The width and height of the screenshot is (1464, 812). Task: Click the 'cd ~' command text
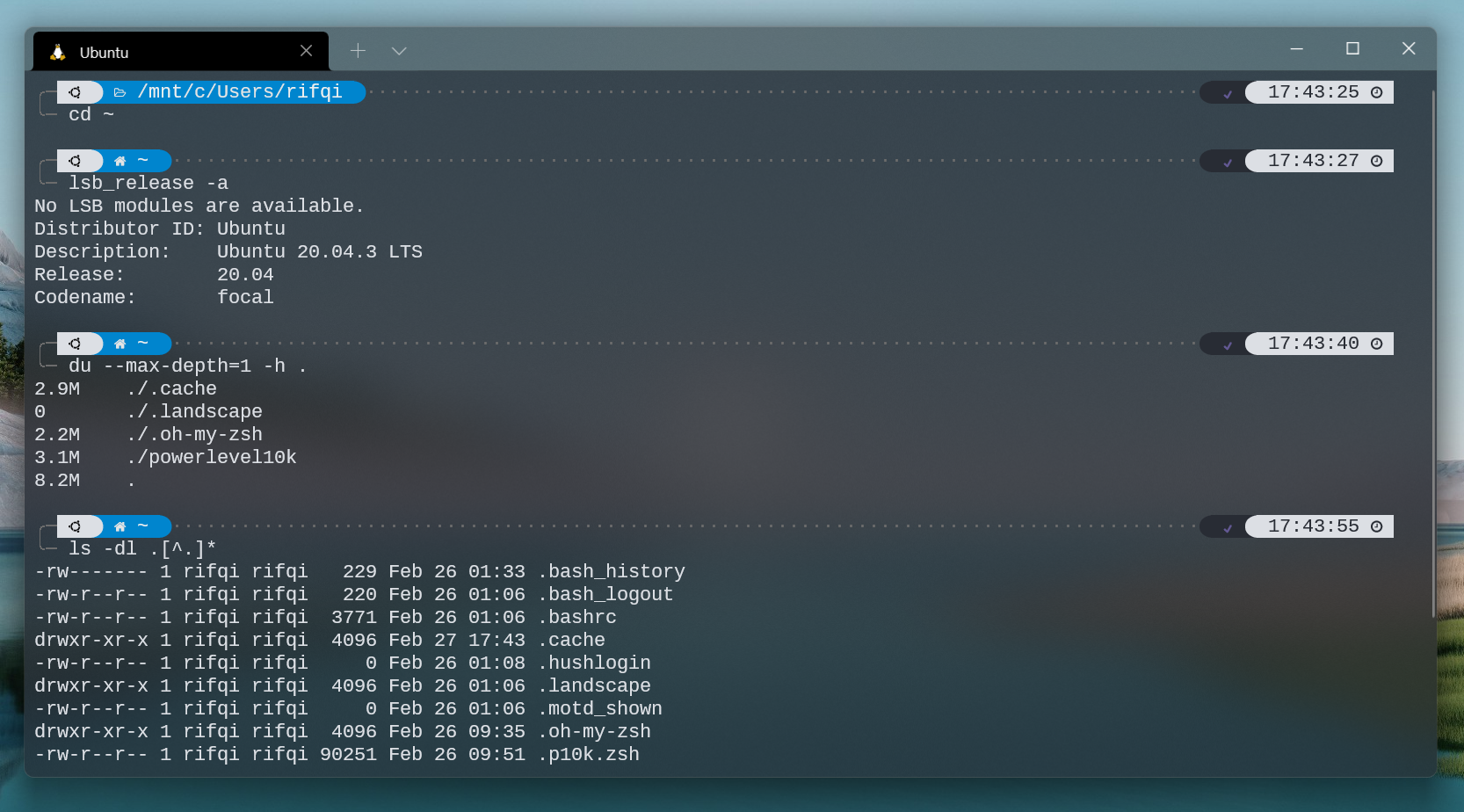pyautogui.click(x=91, y=114)
